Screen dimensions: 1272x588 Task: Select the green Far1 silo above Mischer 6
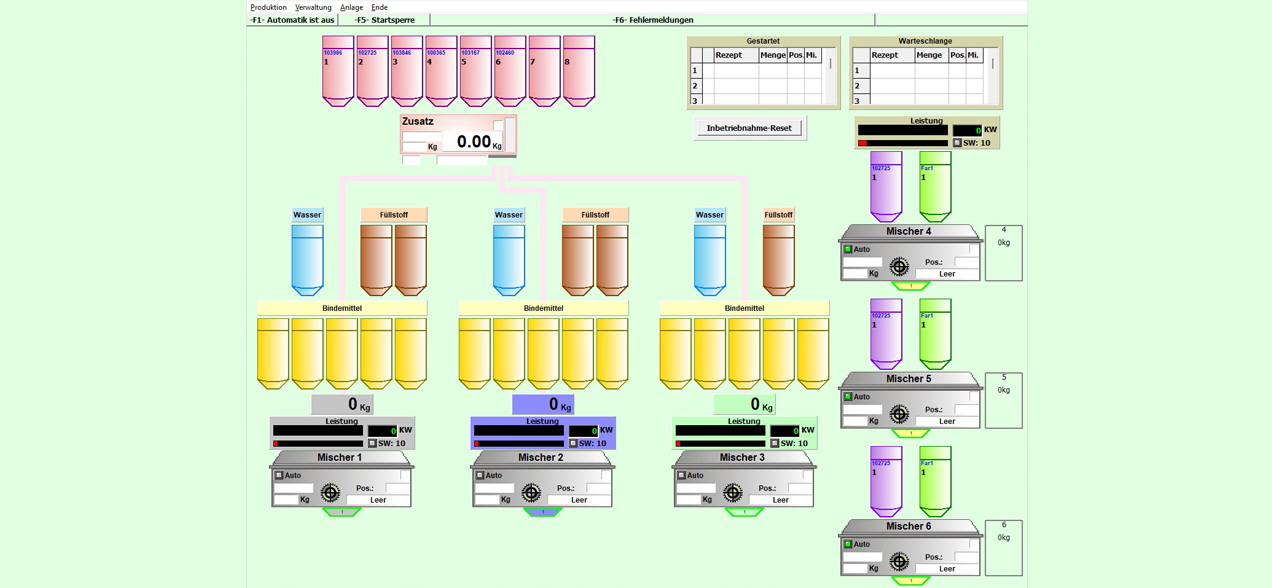(935, 481)
